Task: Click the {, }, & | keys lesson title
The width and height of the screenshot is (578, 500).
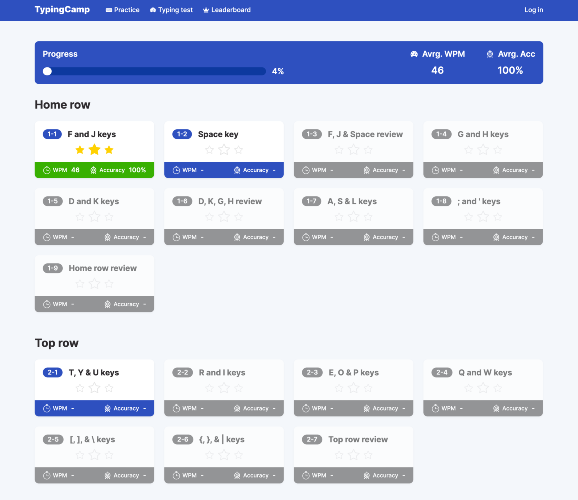Action: click(x=222, y=440)
